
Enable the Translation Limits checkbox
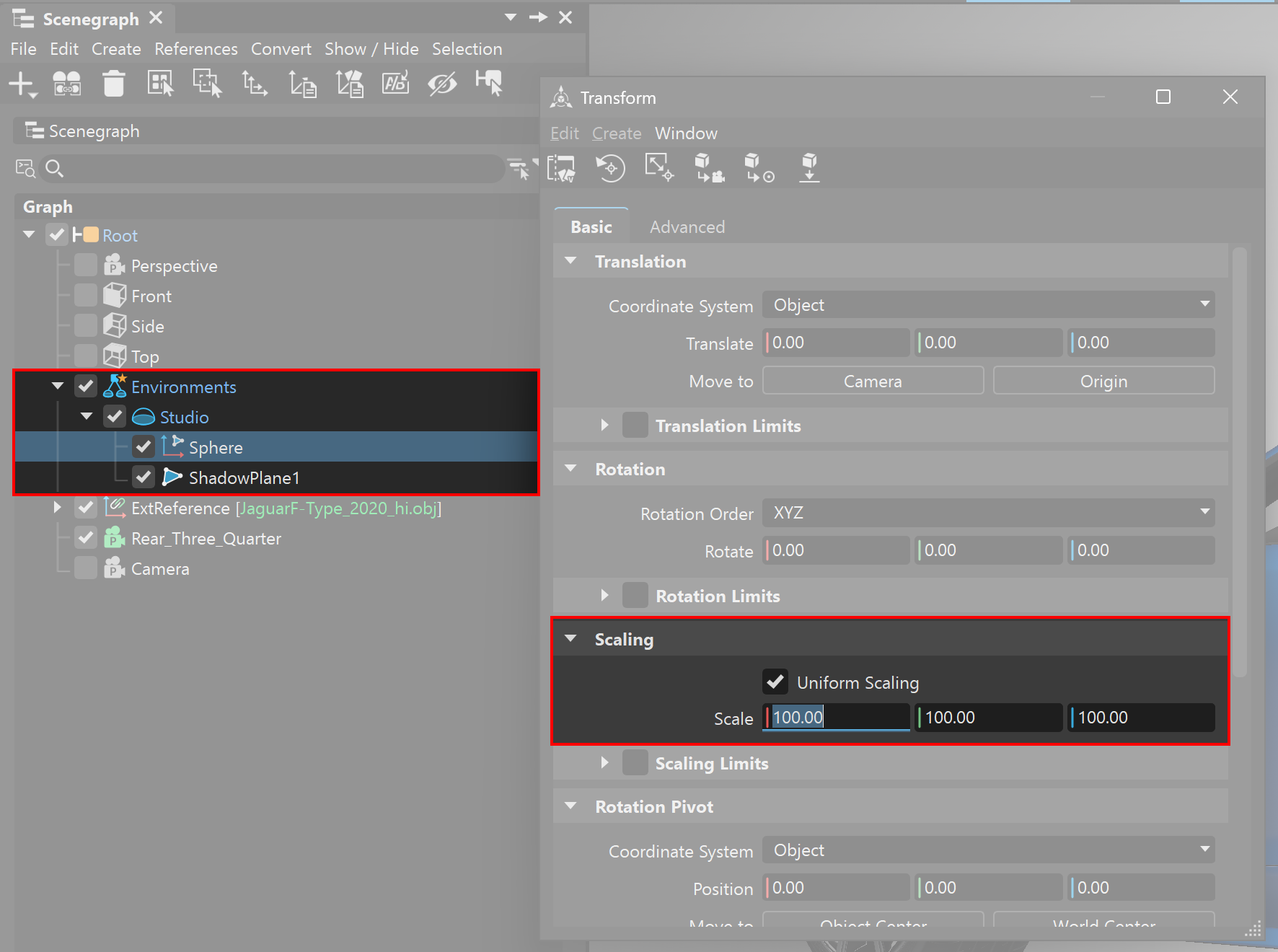coord(635,426)
